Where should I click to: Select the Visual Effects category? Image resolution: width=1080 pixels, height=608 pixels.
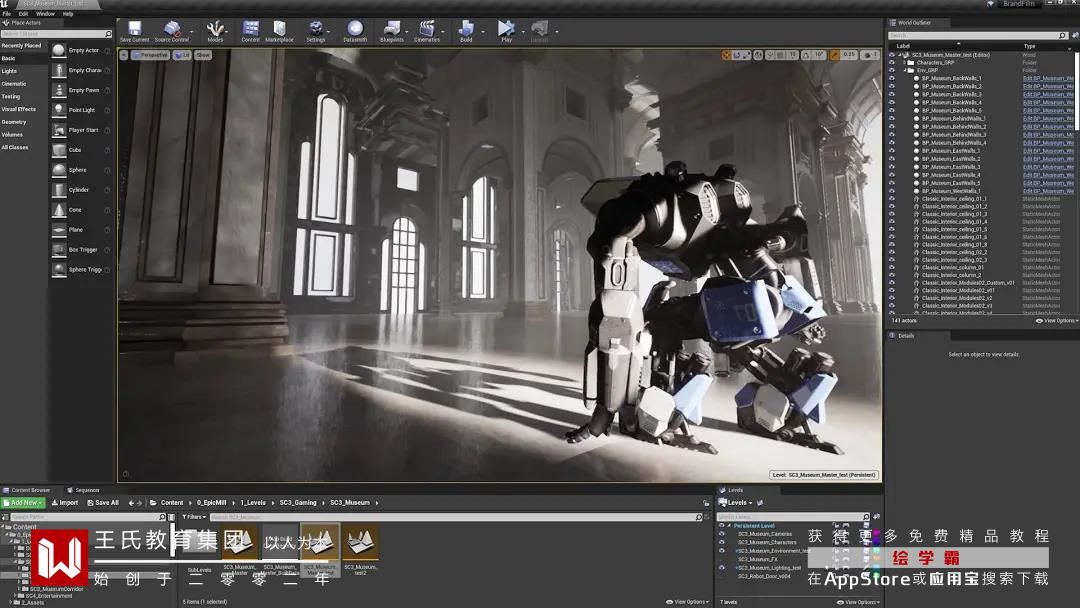[19, 109]
